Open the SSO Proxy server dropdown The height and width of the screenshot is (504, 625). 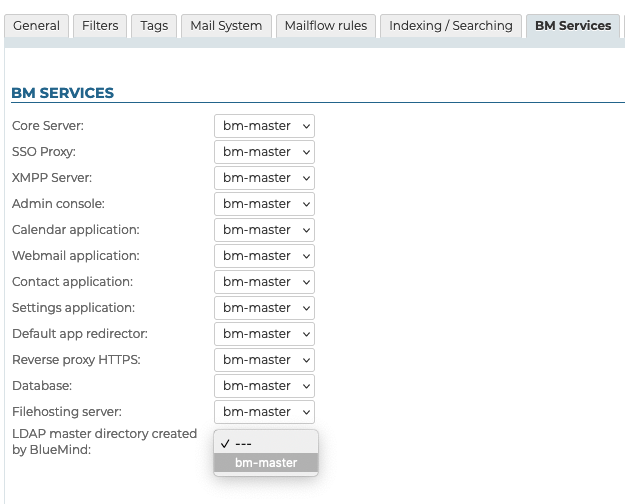coord(264,152)
